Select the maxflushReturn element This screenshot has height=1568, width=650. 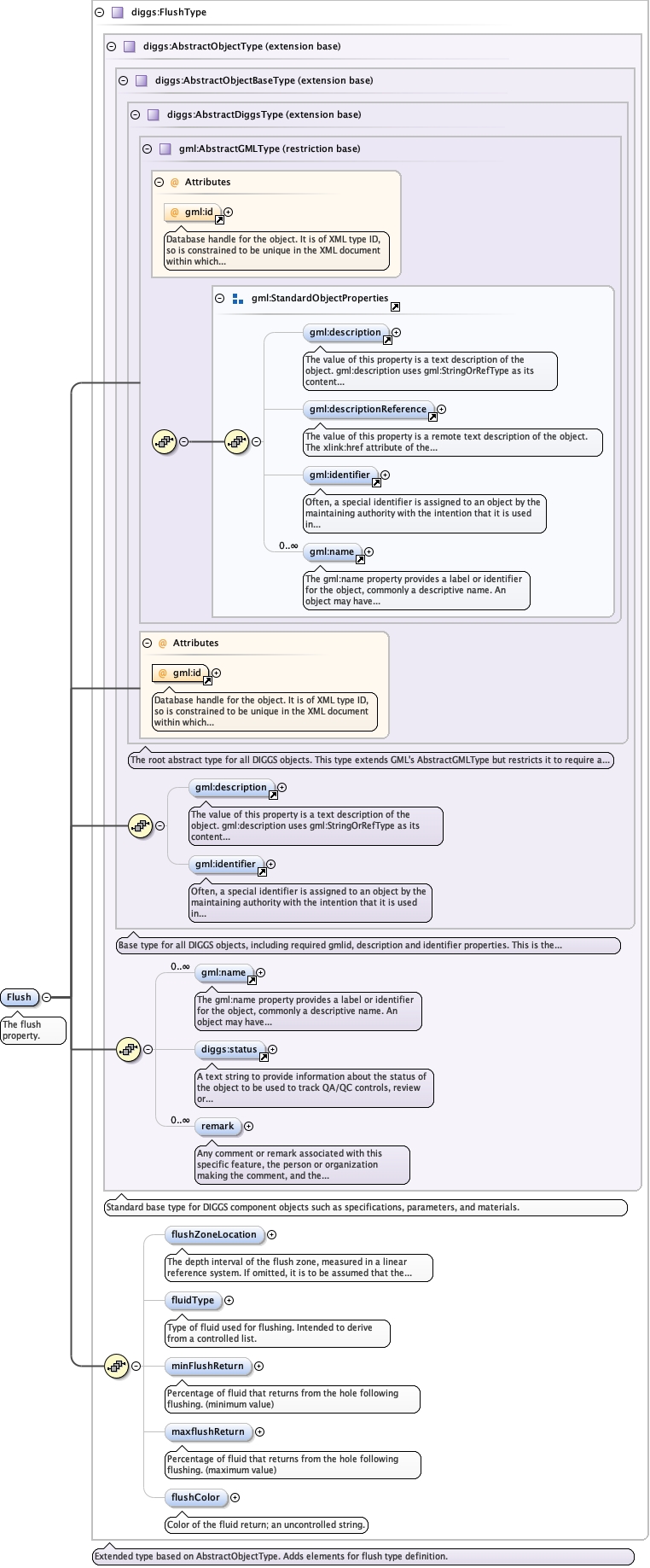click(207, 1431)
